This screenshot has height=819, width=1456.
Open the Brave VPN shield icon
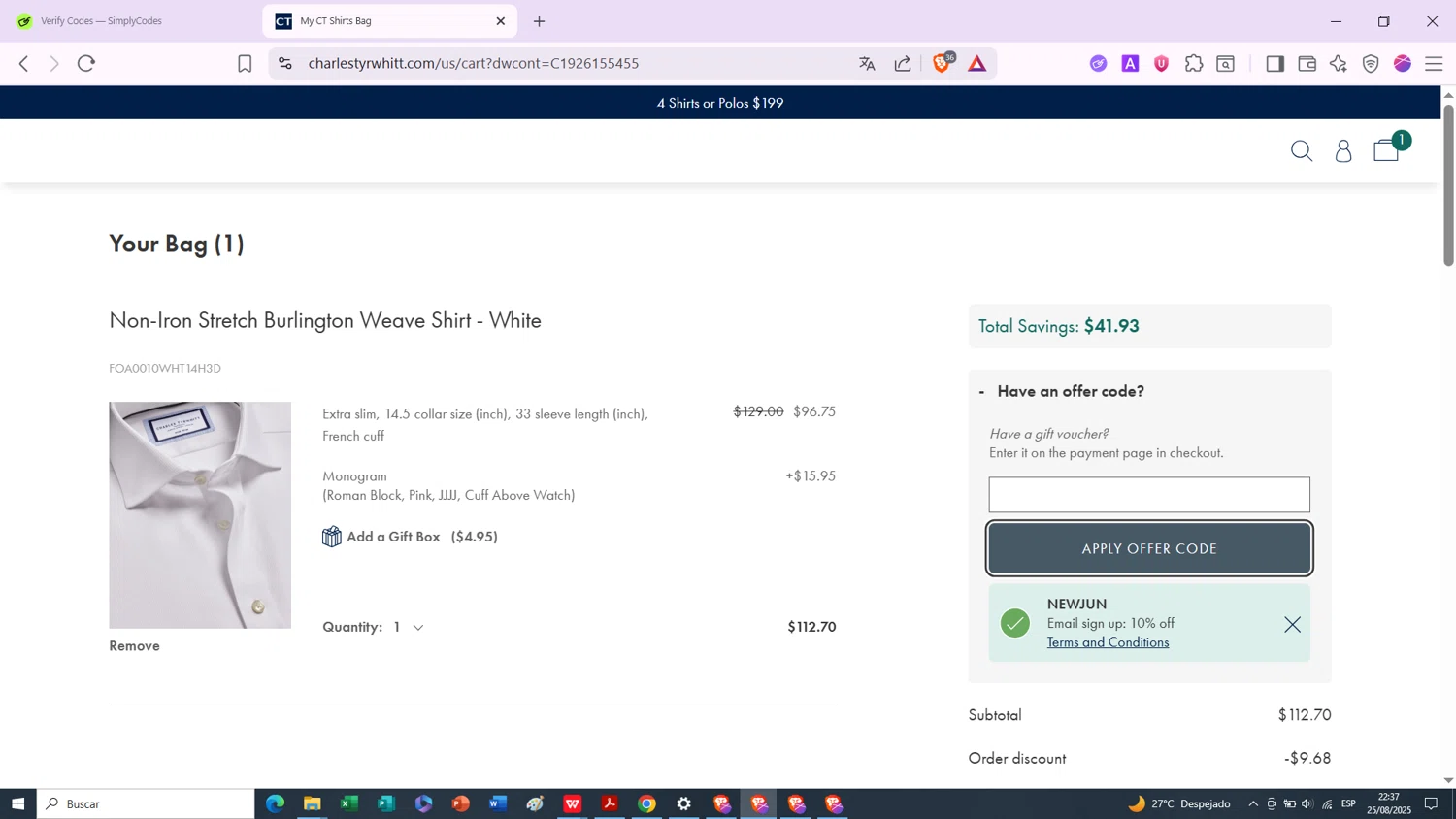(x=1371, y=64)
